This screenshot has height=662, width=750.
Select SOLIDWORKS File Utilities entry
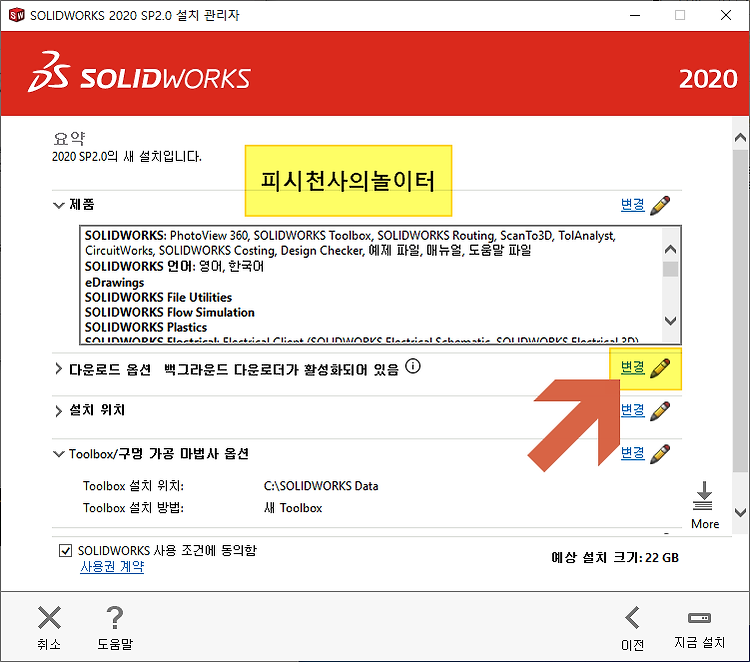point(158,298)
